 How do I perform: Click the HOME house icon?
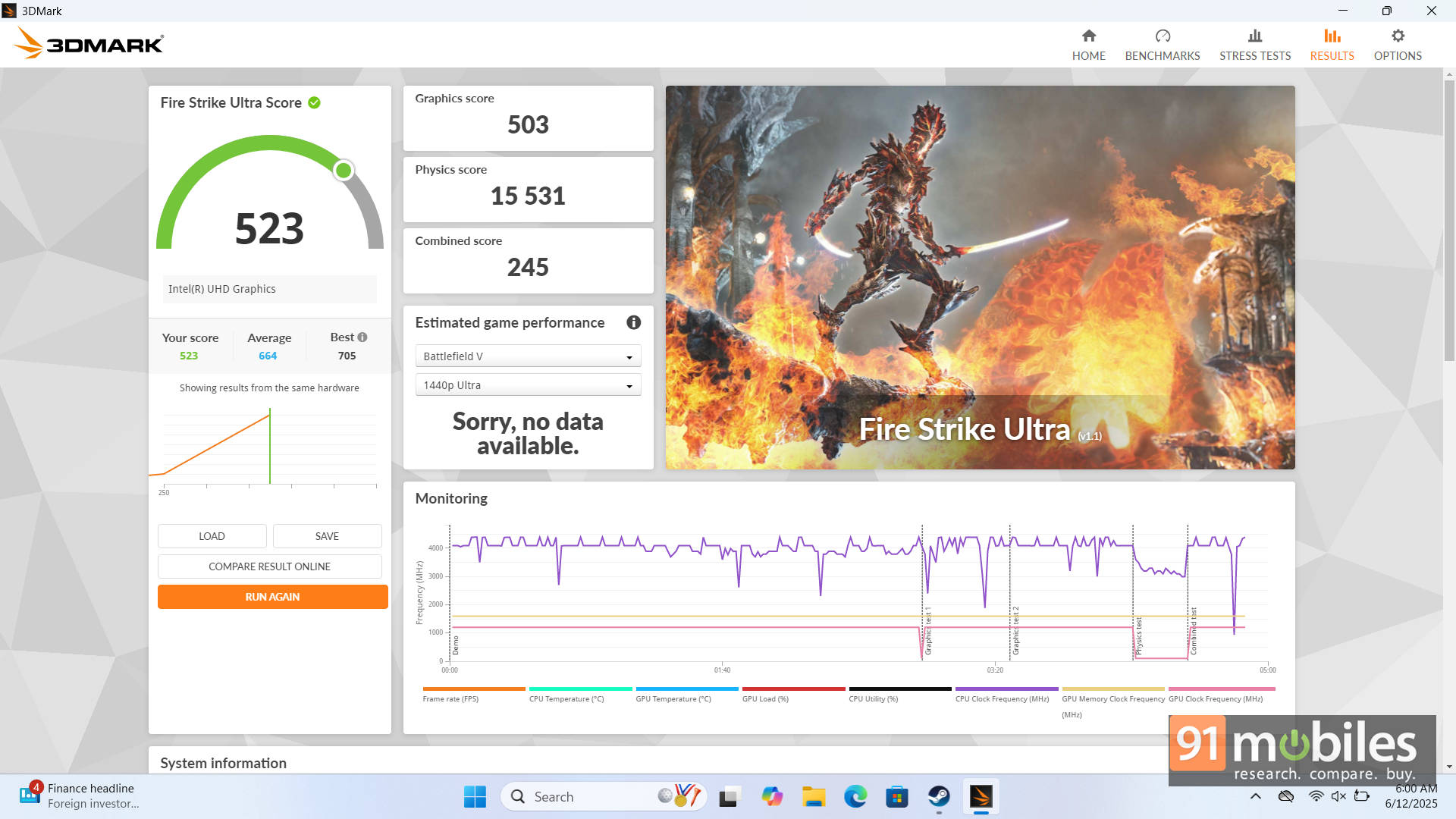click(1088, 36)
